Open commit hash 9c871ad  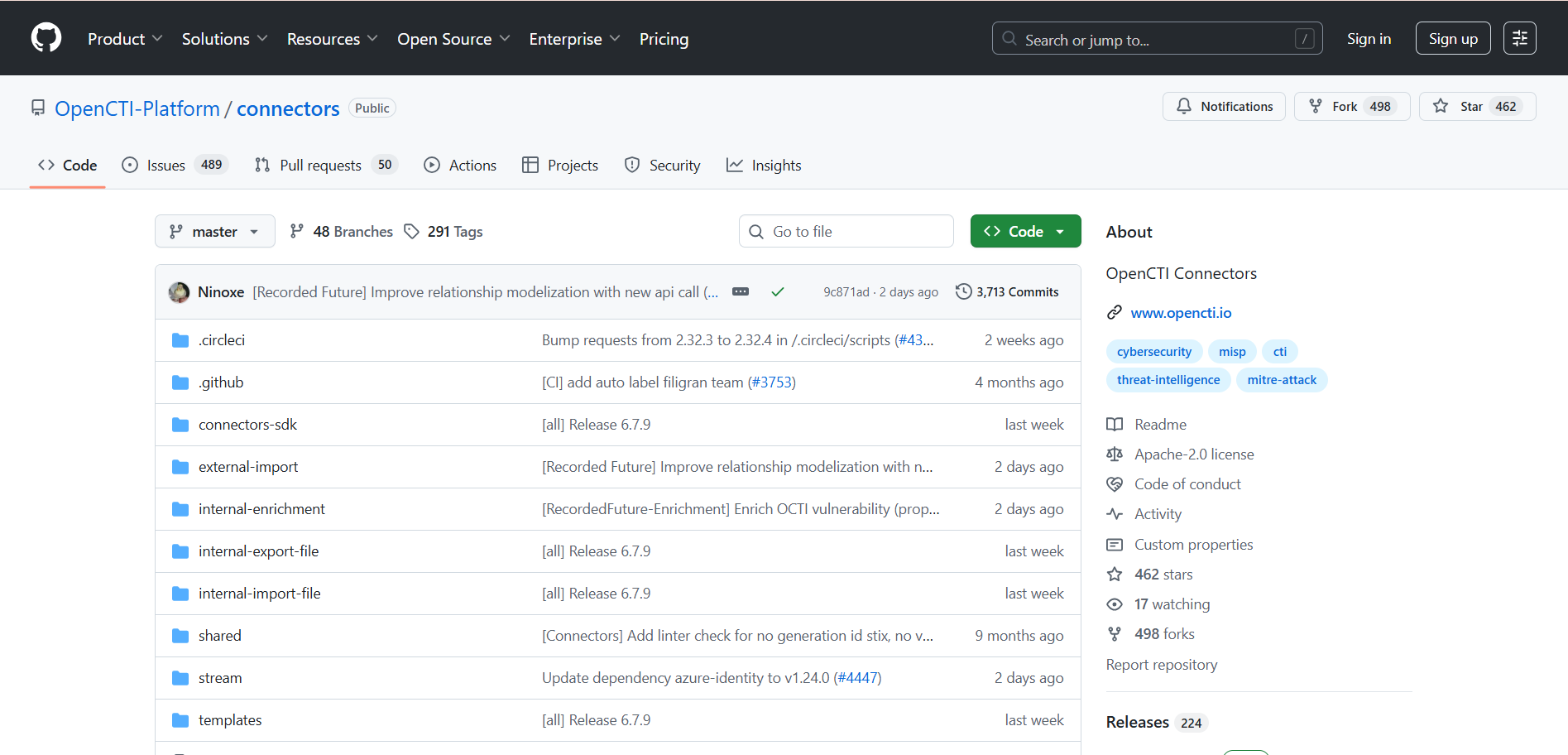[846, 292]
